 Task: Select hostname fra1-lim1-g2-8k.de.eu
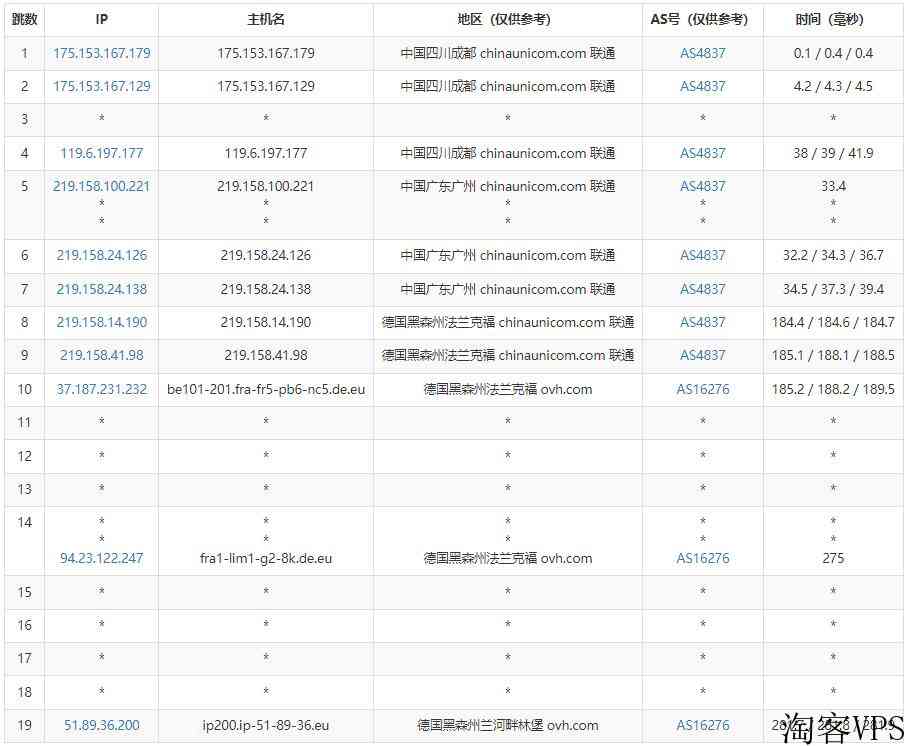(265, 558)
